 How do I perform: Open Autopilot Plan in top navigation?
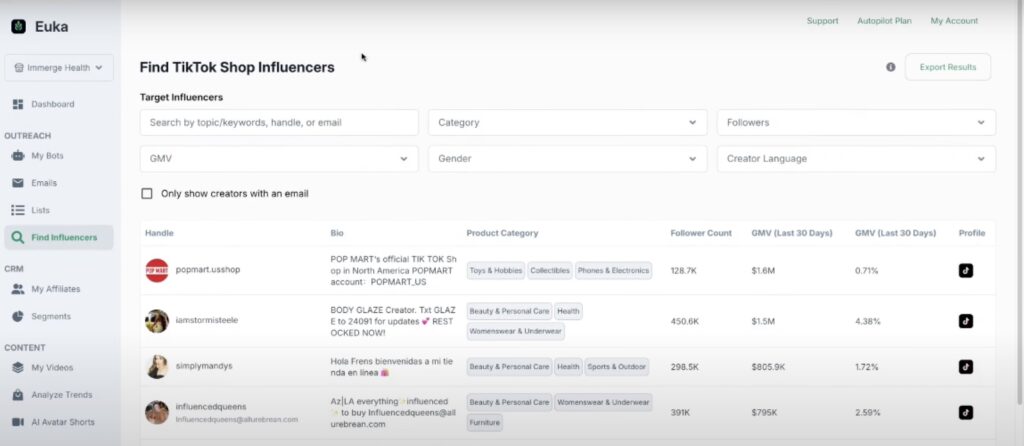[884, 21]
